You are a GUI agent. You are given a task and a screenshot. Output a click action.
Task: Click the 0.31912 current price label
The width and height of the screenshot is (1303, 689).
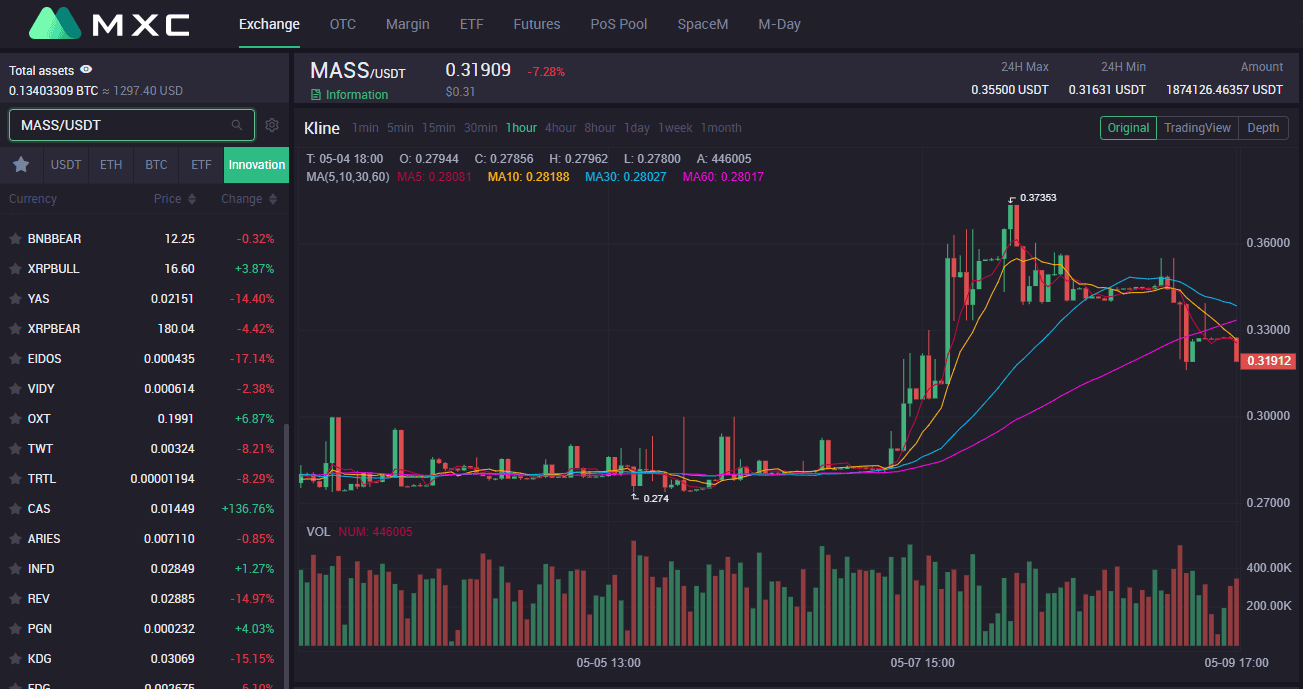coord(1267,361)
